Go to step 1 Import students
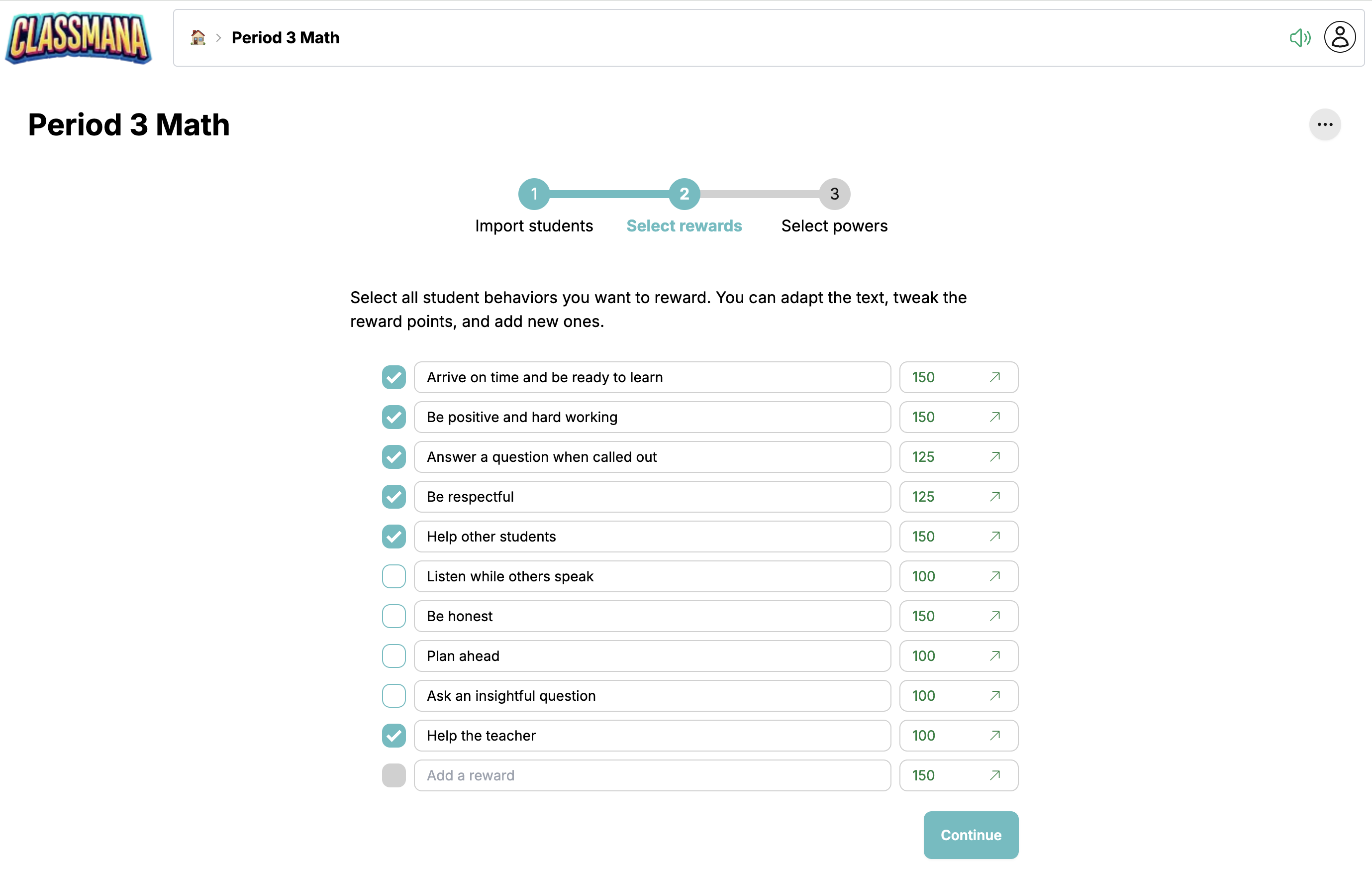Viewport: 1372px width, 869px height. click(x=534, y=195)
